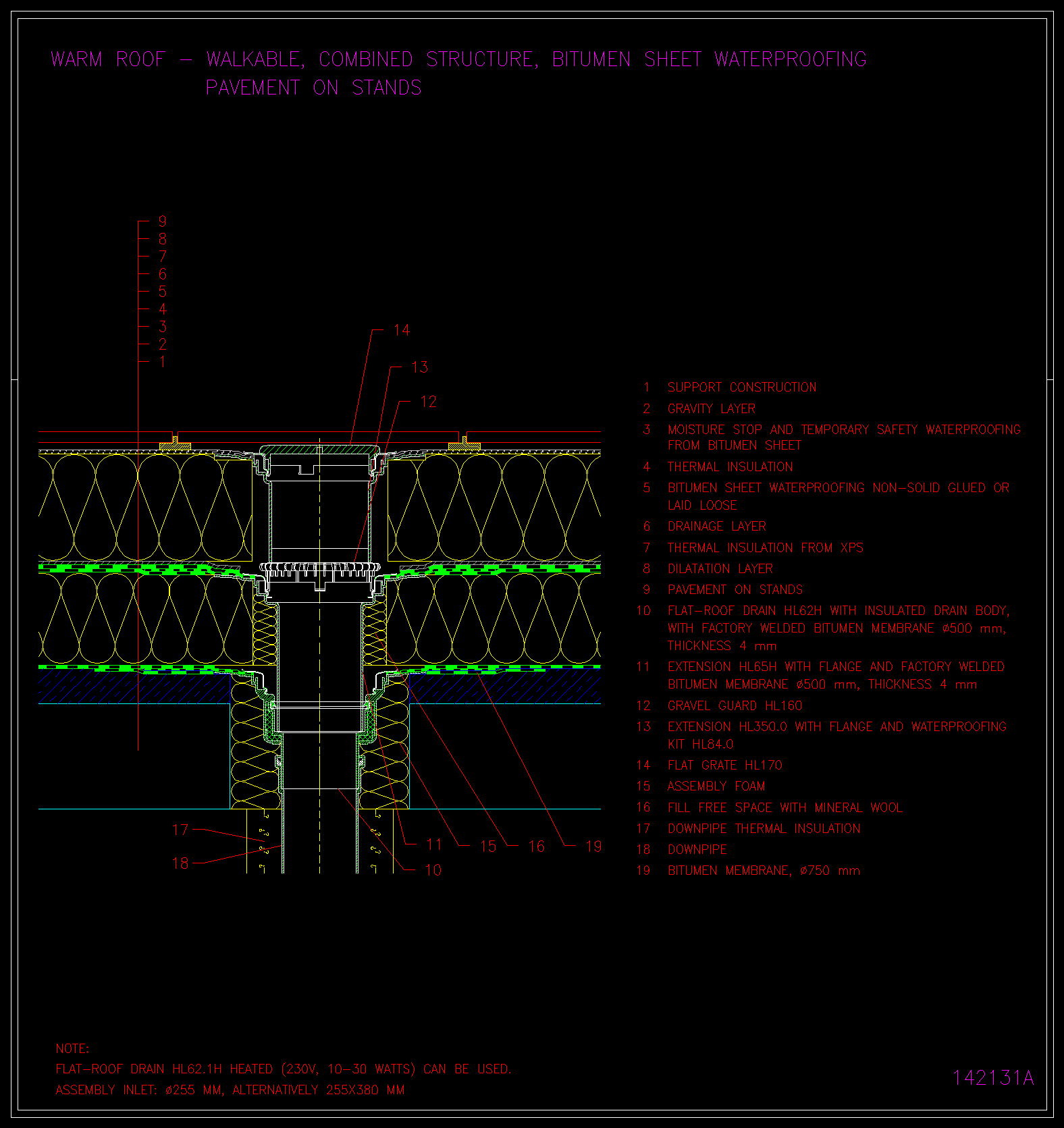
Task: Select legend text 'FLAT-ROOF DRAIN HL62H WITH INSULATED DRAIN BODY'
Action: [838, 611]
